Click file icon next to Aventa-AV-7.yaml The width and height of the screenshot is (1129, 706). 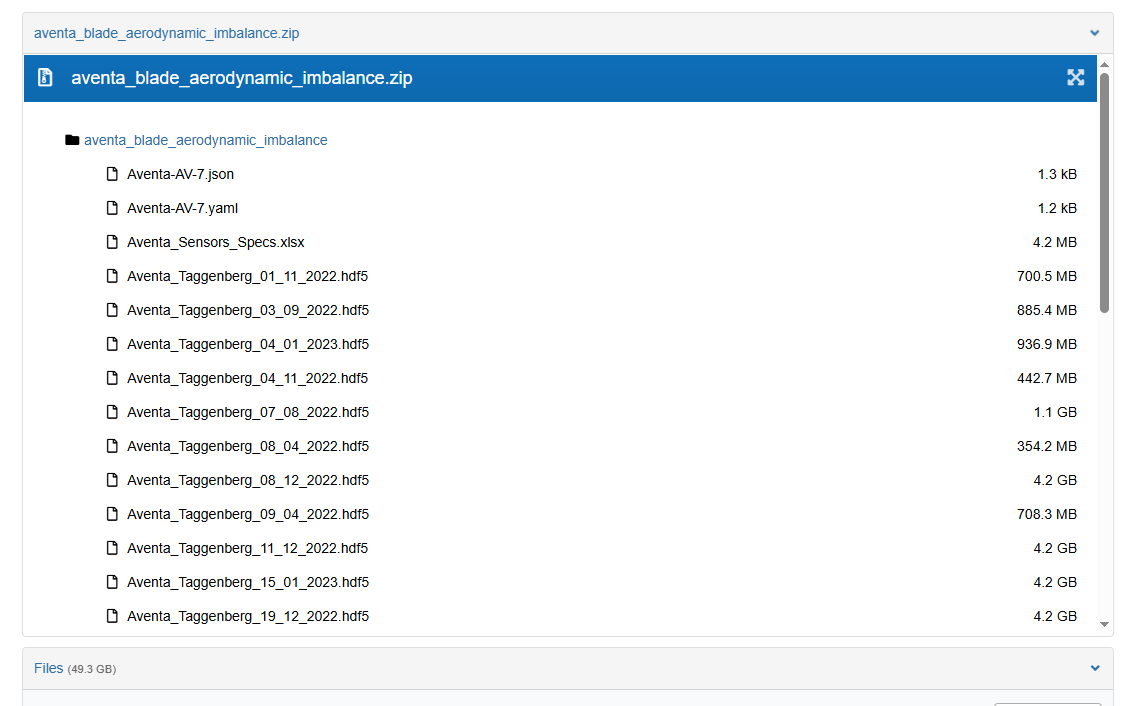(x=112, y=208)
